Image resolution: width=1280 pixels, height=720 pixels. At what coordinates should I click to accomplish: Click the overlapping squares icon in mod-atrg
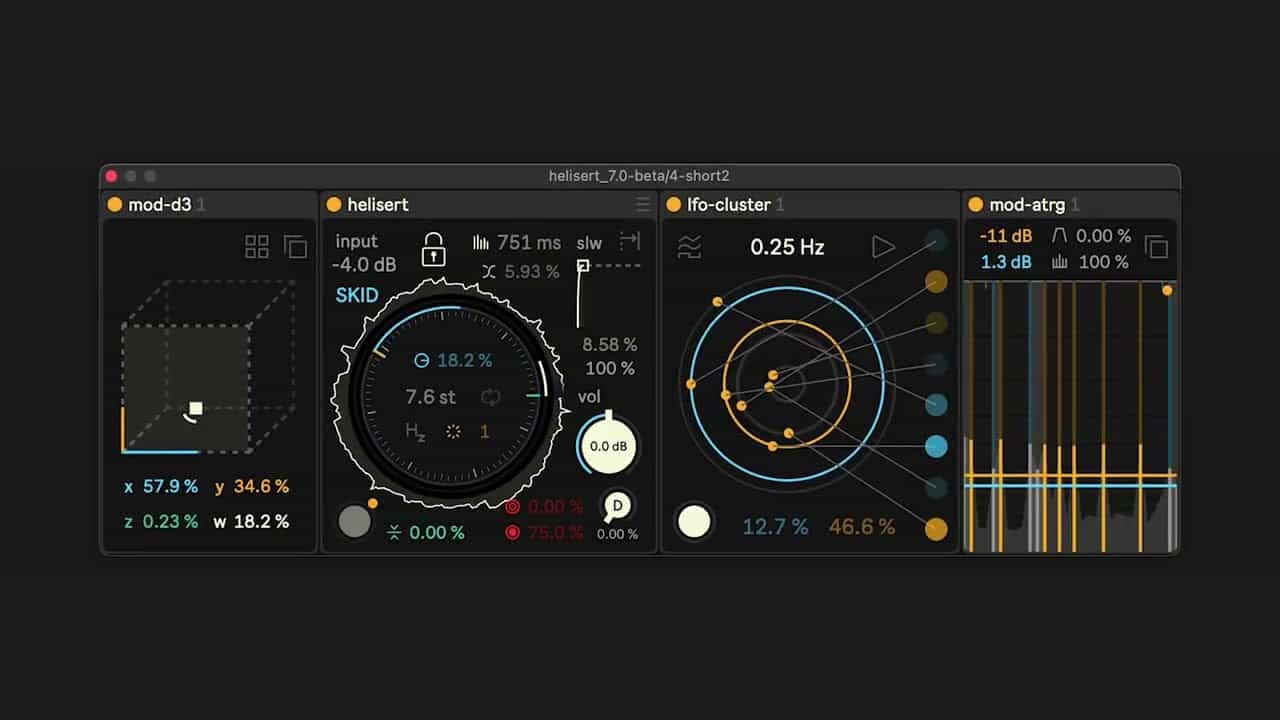tap(1156, 247)
